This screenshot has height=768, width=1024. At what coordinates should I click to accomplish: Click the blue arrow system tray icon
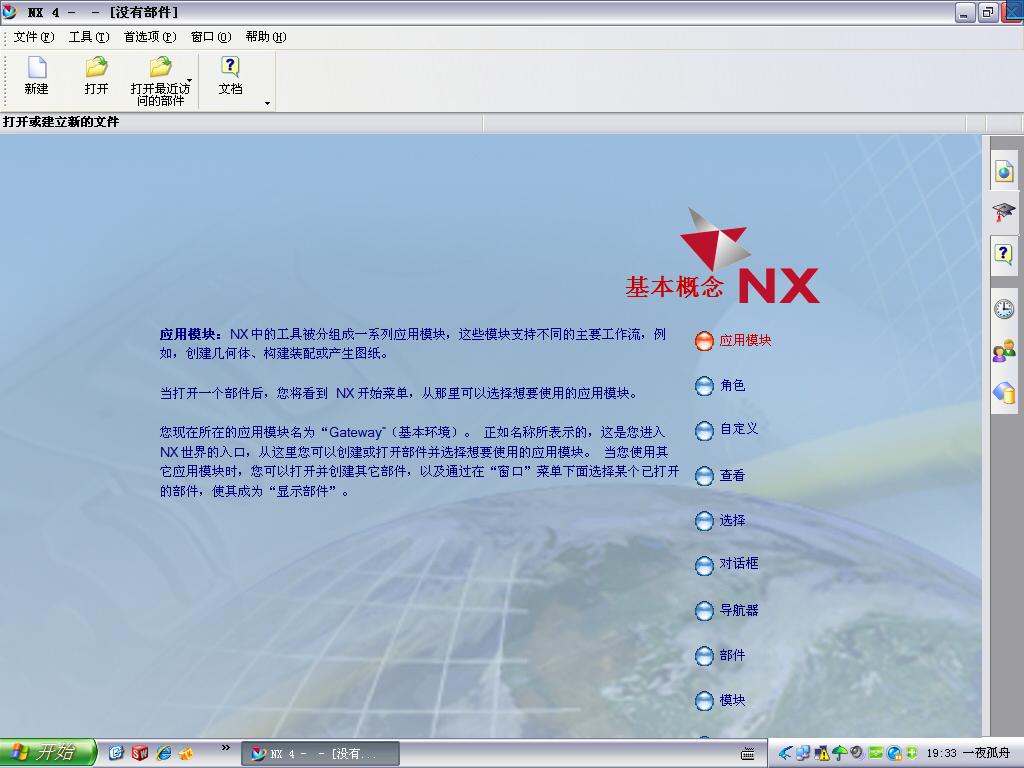tap(784, 753)
